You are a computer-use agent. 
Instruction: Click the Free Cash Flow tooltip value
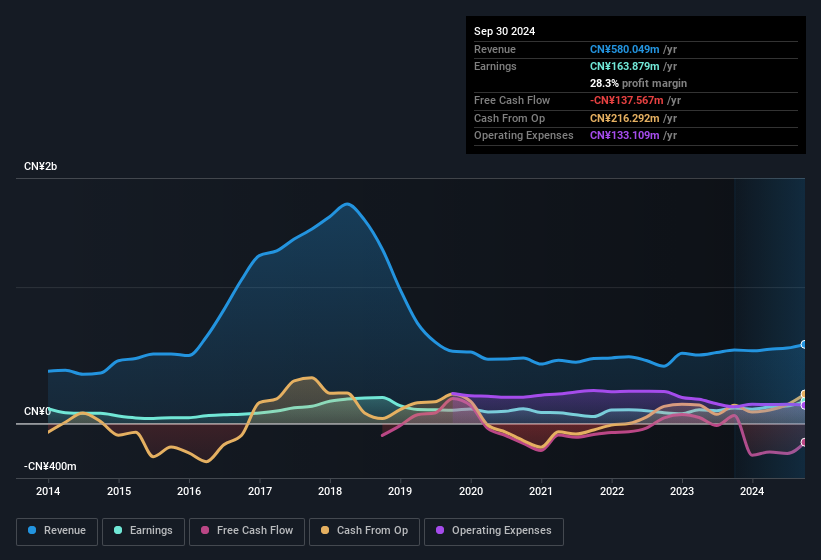pyautogui.click(x=626, y=100)
